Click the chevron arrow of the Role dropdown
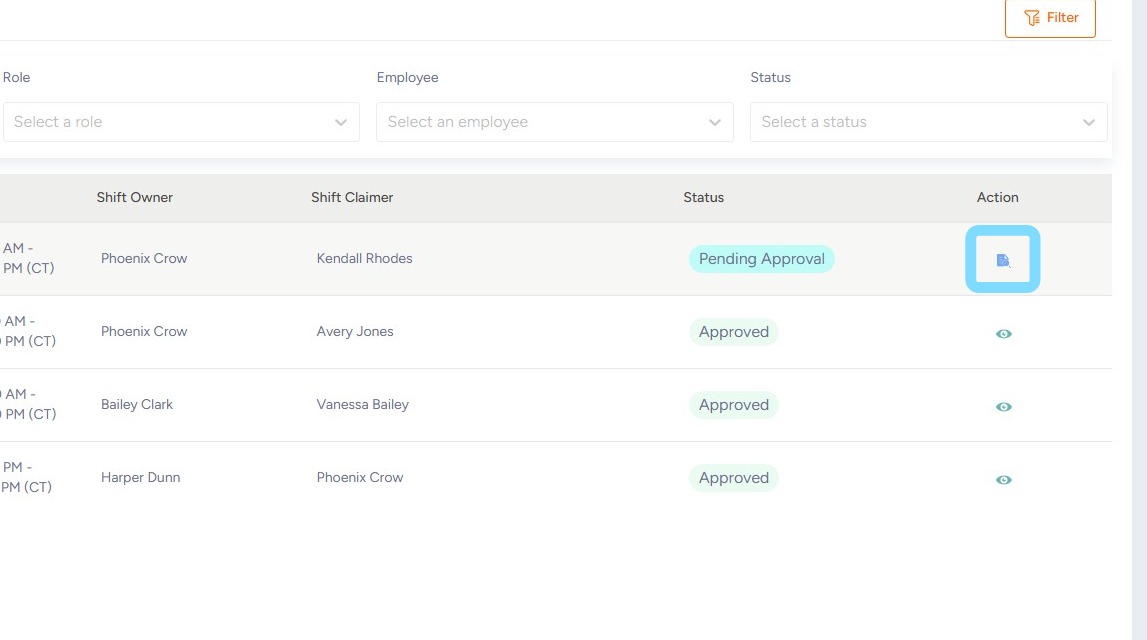Screen dimensions: 1147x640 point(341,123)
